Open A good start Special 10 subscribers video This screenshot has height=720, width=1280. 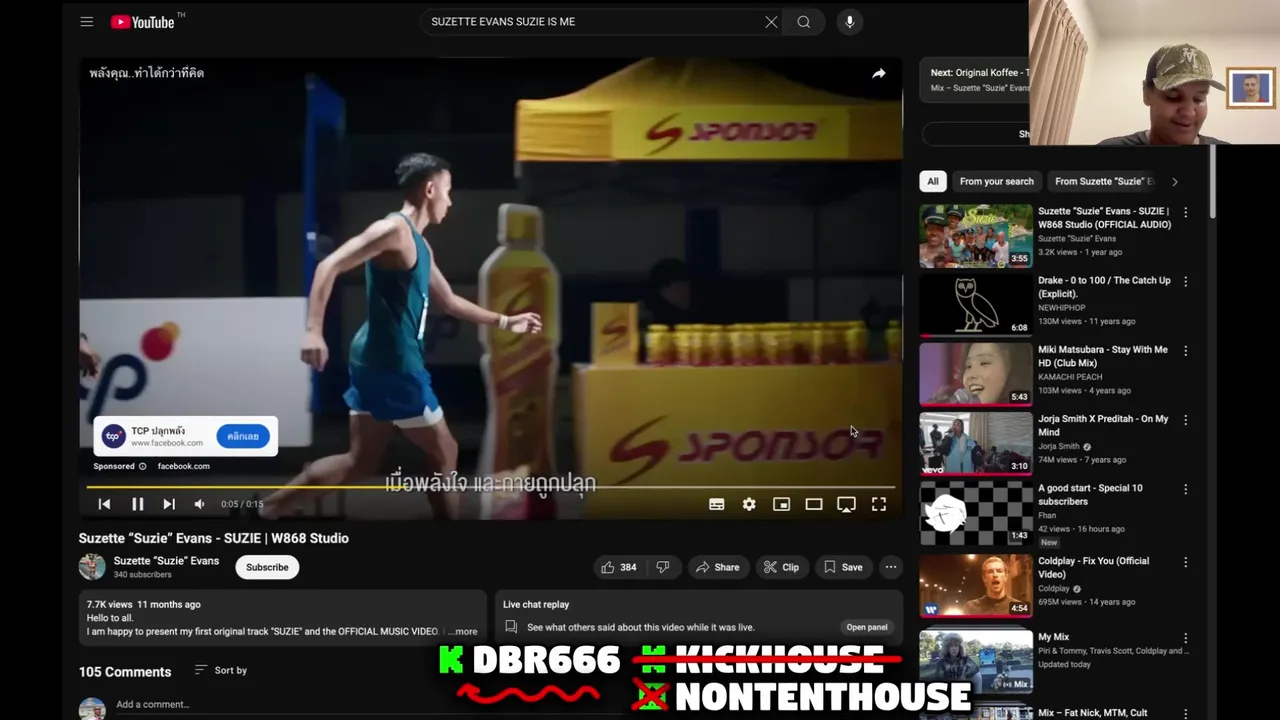click(x=976, y=513)
